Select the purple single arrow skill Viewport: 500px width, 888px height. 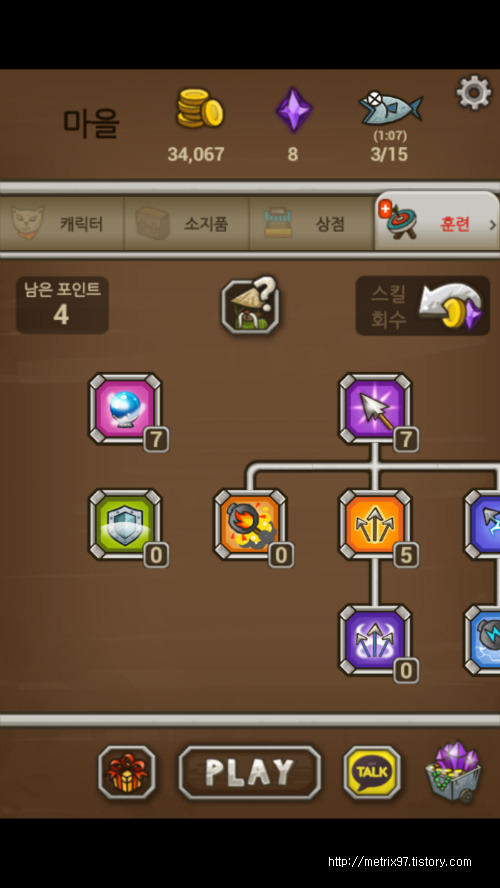tap(375, 408)
